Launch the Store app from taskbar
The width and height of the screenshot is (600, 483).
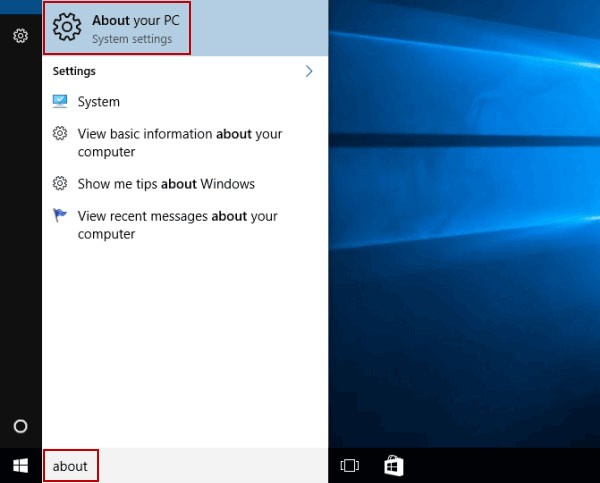pyautogui.click(x=393, y=466)
